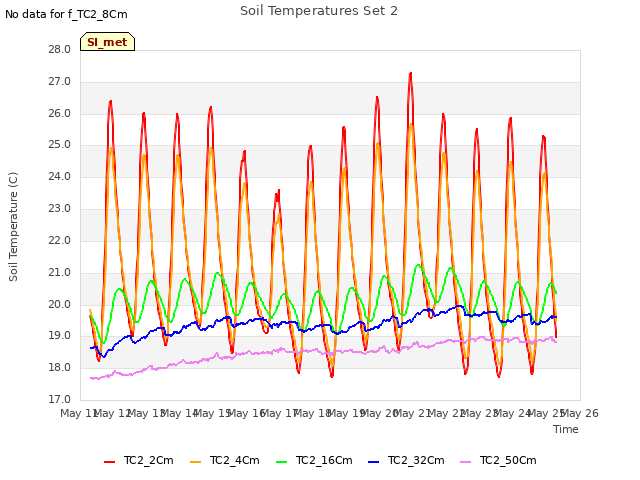Viewport: 640px width, 480px height.
Task: Select the TC2_32Cm legend label
Action: coord(416,460)
